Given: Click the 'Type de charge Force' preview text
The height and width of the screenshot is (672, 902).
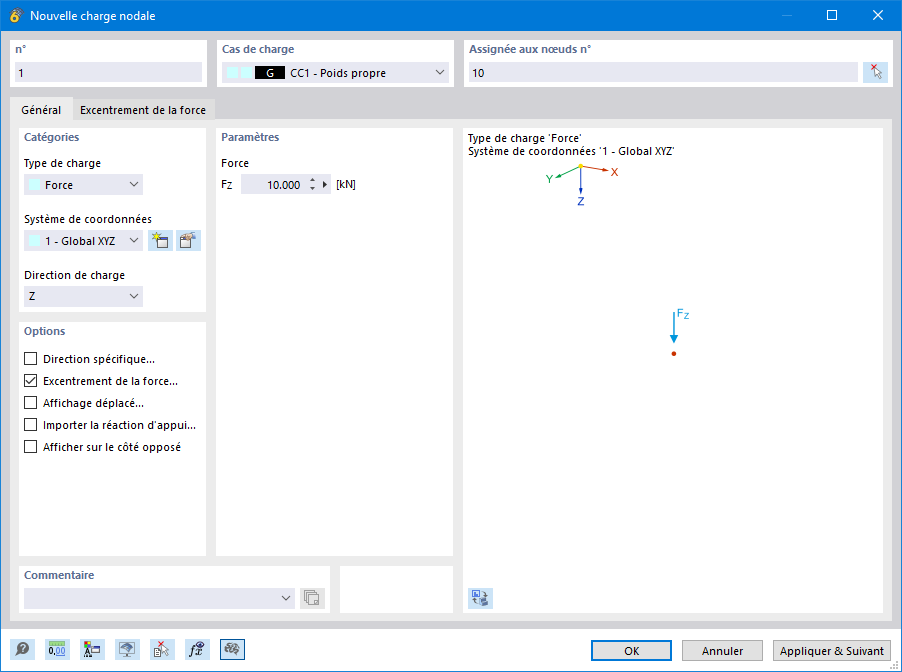Looking at the screenshot, I should tap(525, 138).
